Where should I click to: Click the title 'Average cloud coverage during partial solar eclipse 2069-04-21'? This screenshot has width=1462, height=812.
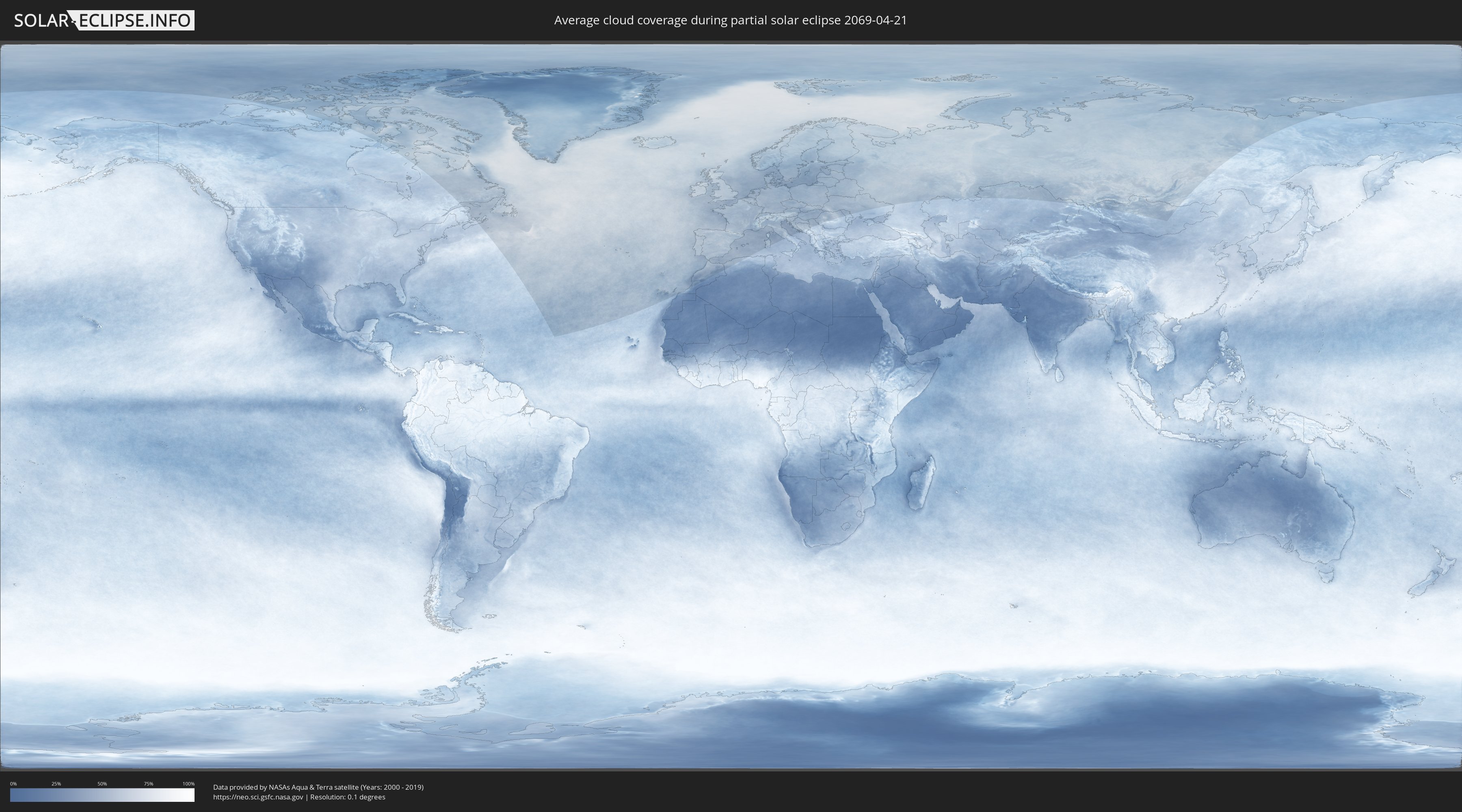(731, 20)
